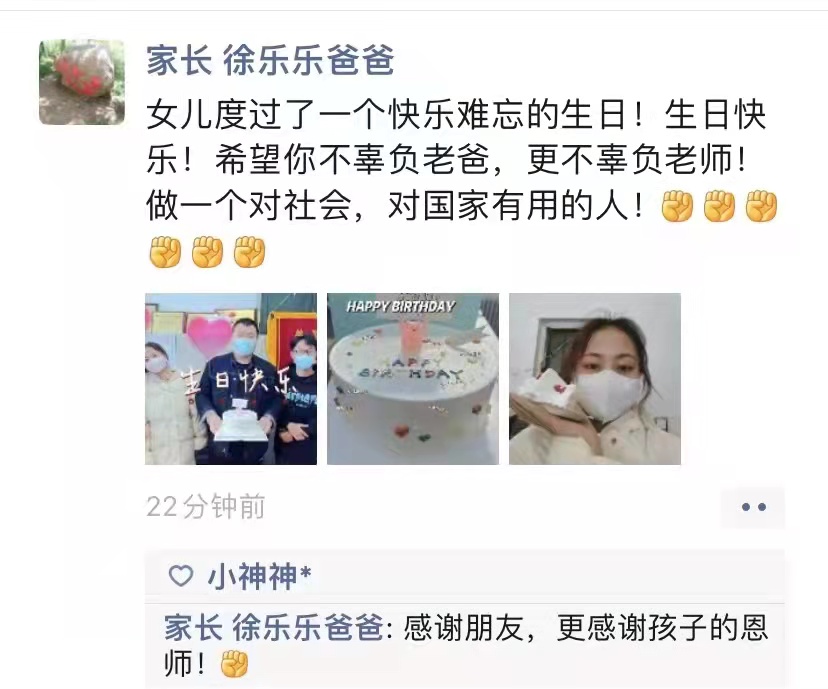Screen dimensions: 828x689
Task: Open liker profile 小神神*
Action: tap(259, 576)
